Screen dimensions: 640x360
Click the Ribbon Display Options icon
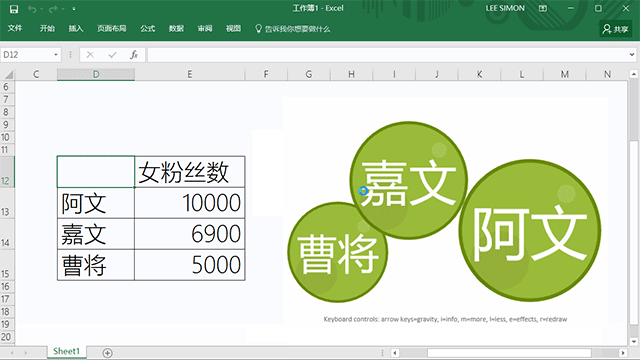click(x=543, y=9)
